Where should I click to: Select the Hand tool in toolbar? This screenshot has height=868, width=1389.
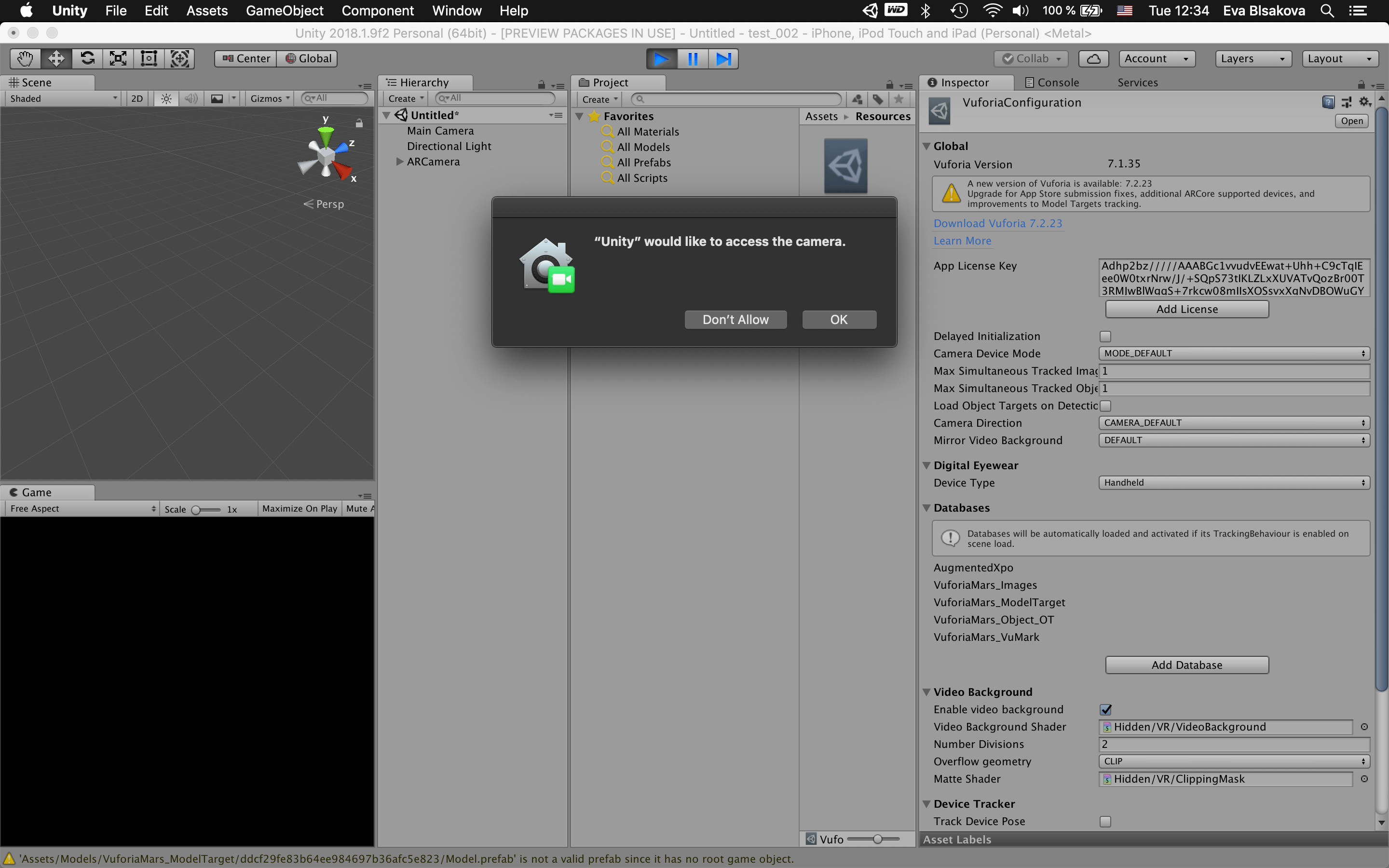pos(25,58)
